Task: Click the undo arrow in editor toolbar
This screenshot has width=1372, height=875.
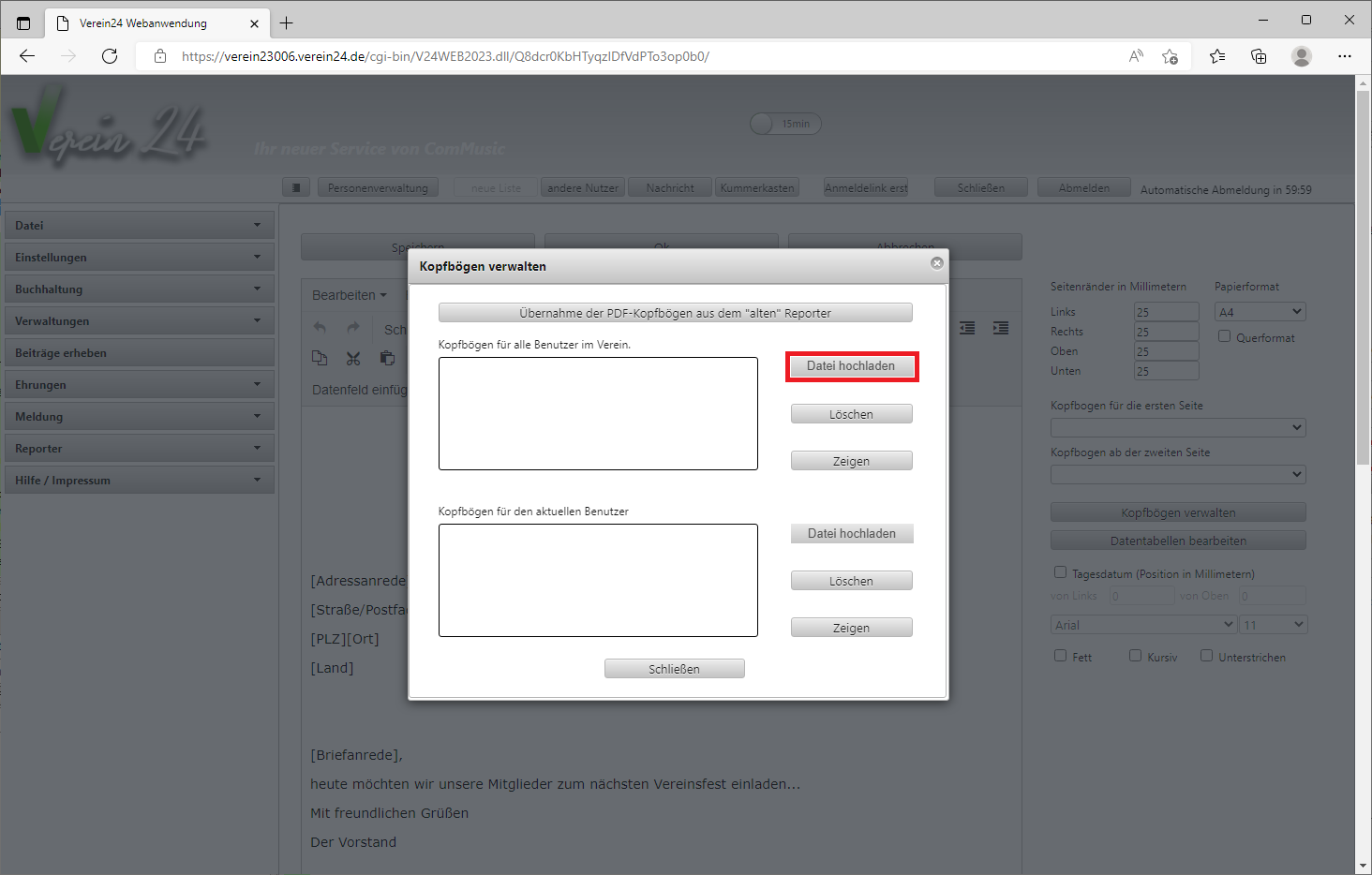Action: (x=320, y=328)
